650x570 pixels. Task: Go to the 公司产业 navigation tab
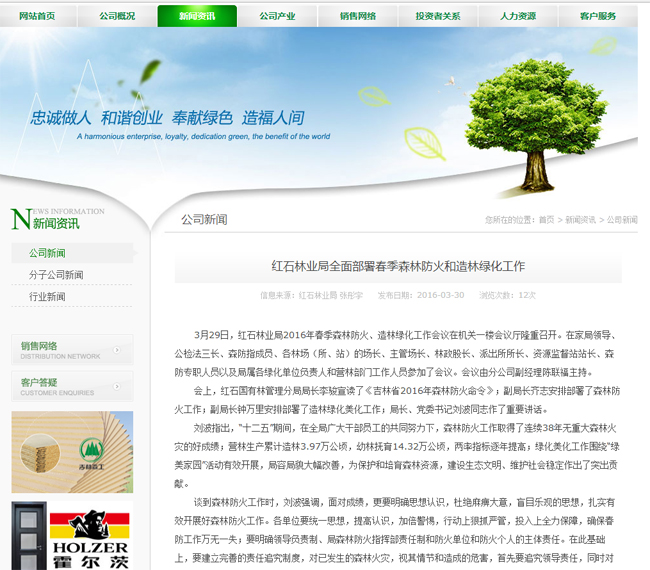[277, 16]
